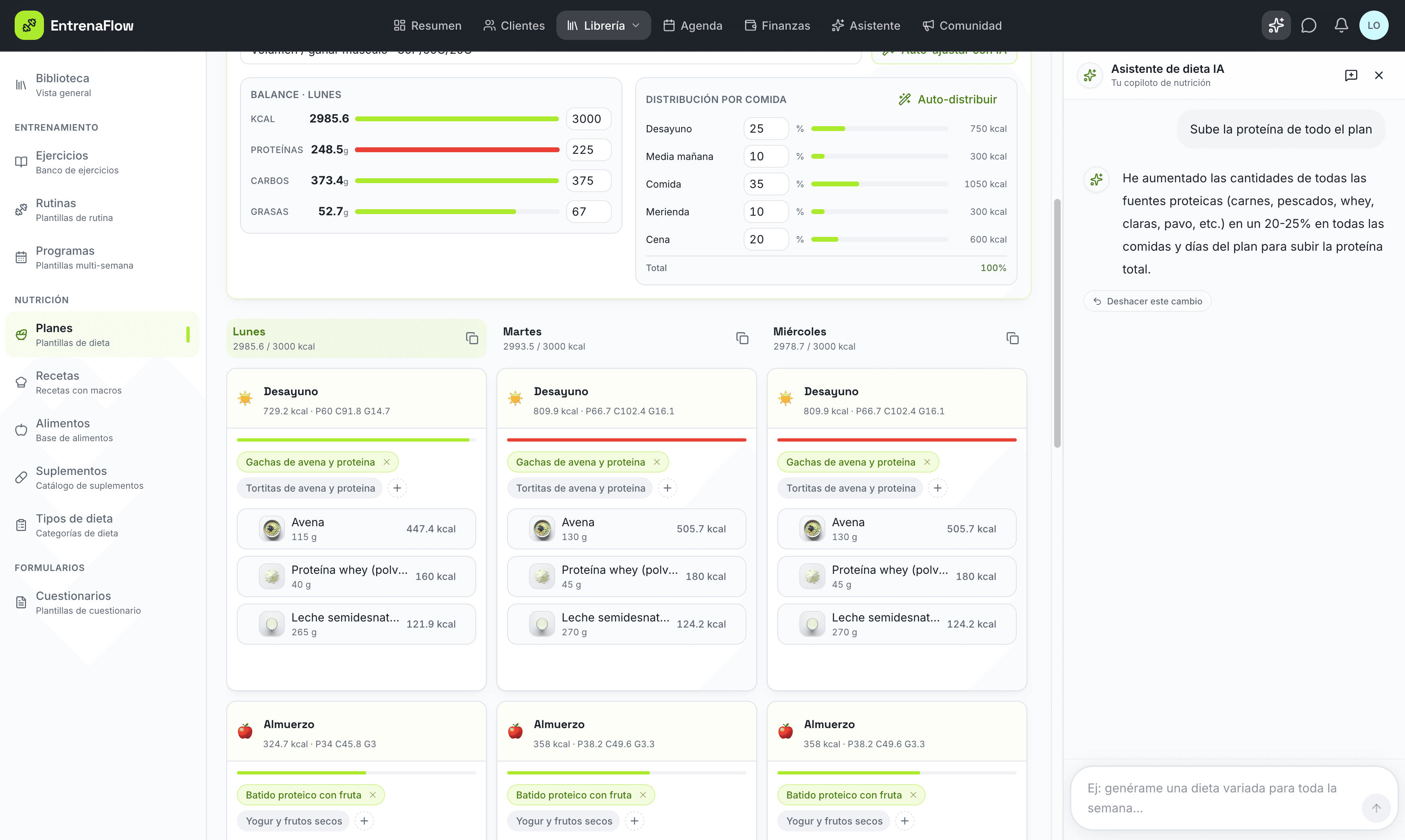The width and height of the screenshot is (1405, 840).
Task: Click Auto-distribuir button
Action: pos(948,99)
